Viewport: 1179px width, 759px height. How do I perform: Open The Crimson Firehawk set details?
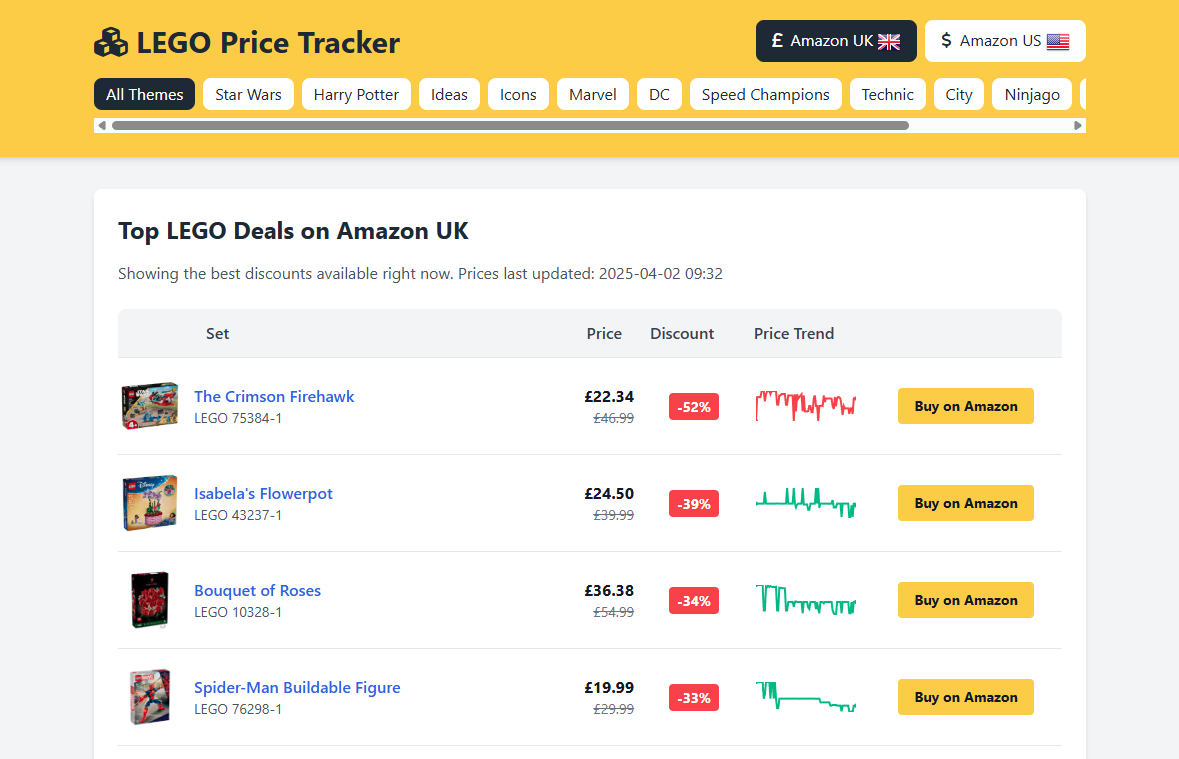[274, 396]
